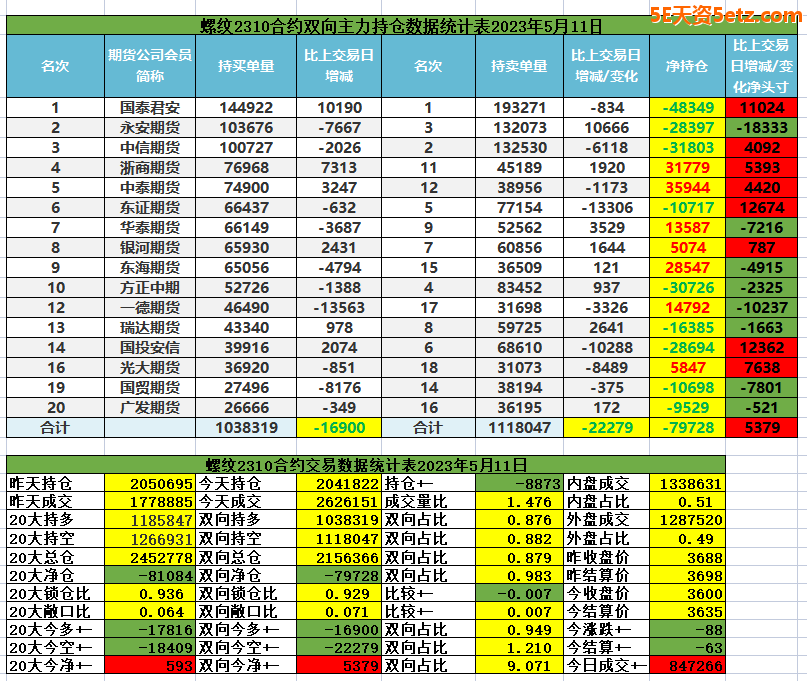Select yellow total change cell -16900
The image size is (807, 681).
tap(339, 428)
